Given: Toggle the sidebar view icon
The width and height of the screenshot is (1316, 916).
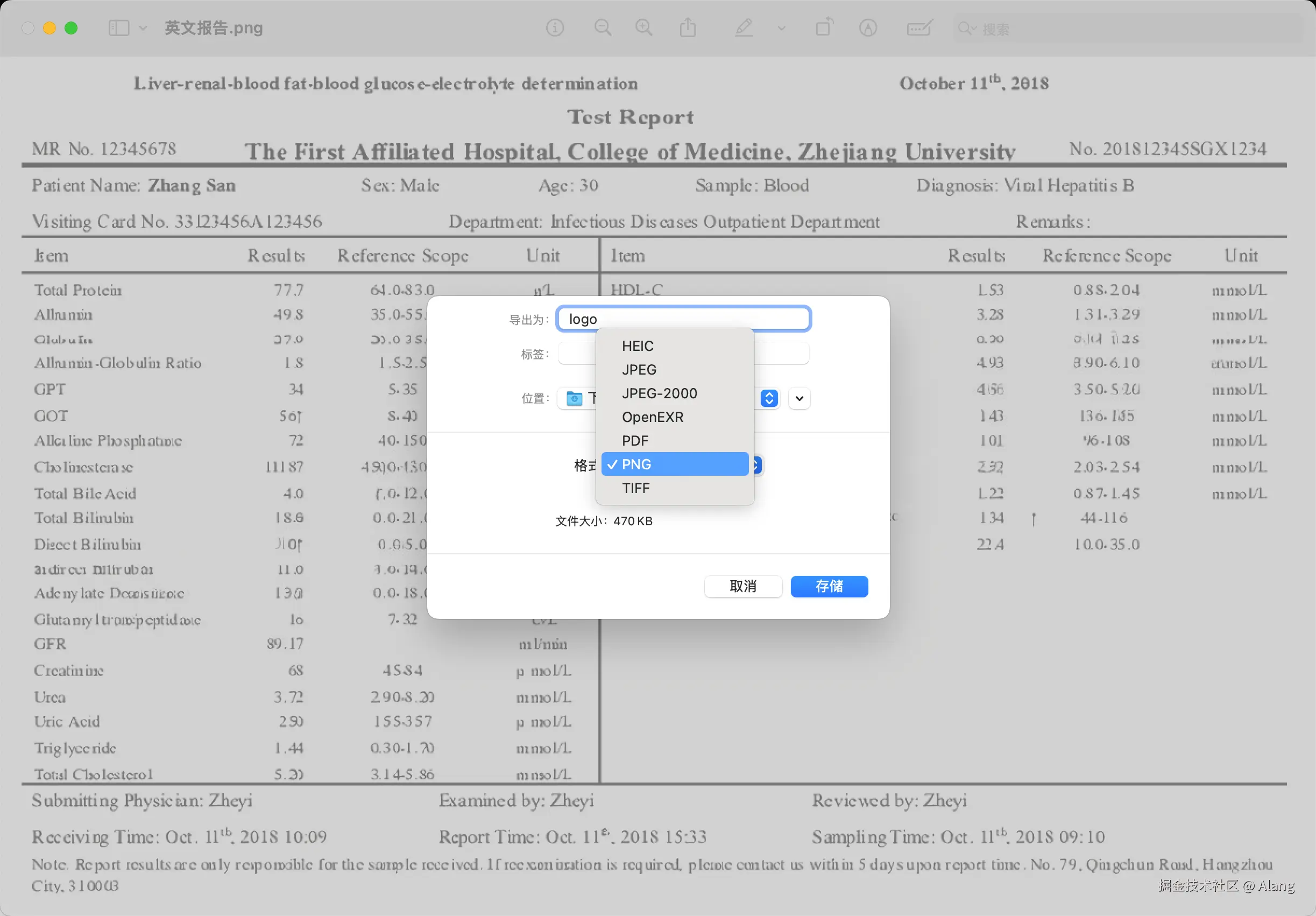Looking at the screenshot, I should (119, 27).
